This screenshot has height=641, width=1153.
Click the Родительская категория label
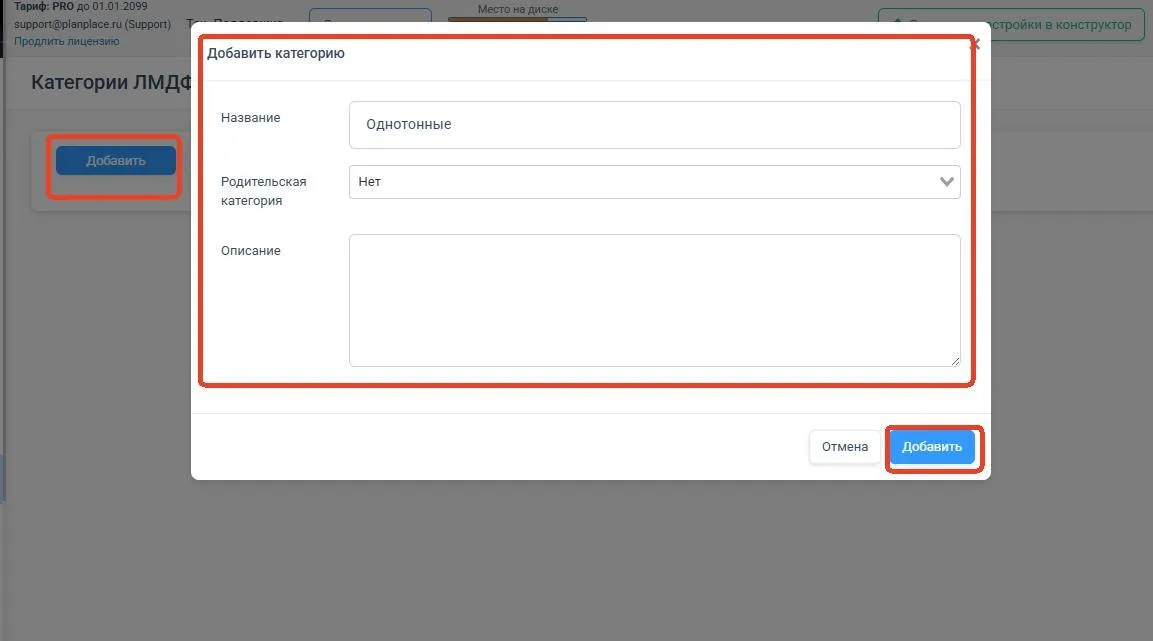[x=263, y=191]
